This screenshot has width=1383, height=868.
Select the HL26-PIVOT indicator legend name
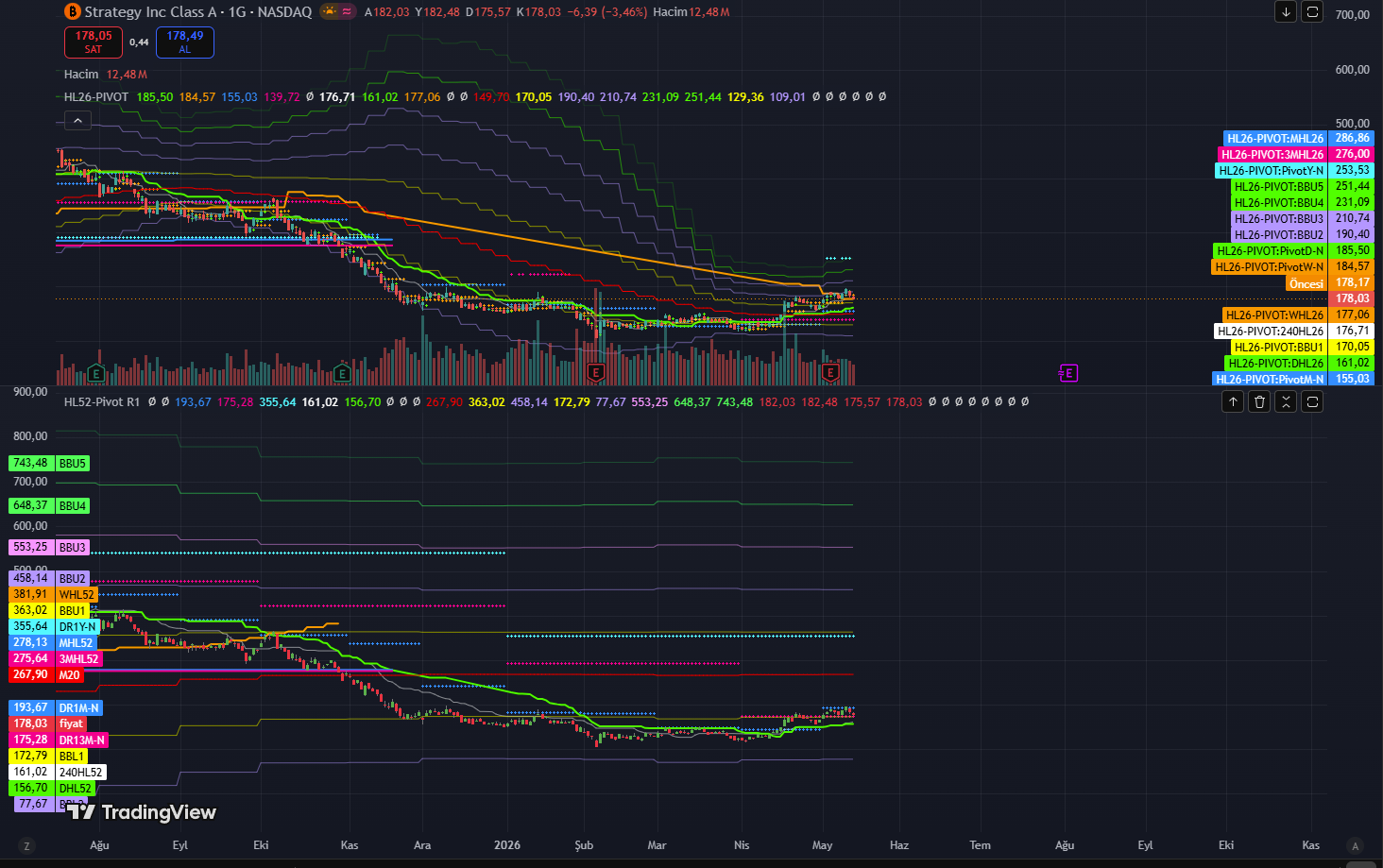tap(96, 97)
